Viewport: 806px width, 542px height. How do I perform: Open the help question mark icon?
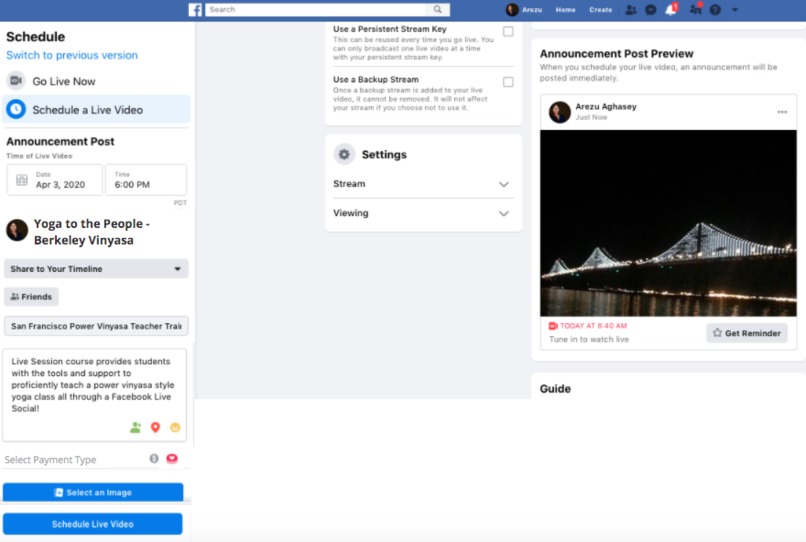click(x=715, y=10)
